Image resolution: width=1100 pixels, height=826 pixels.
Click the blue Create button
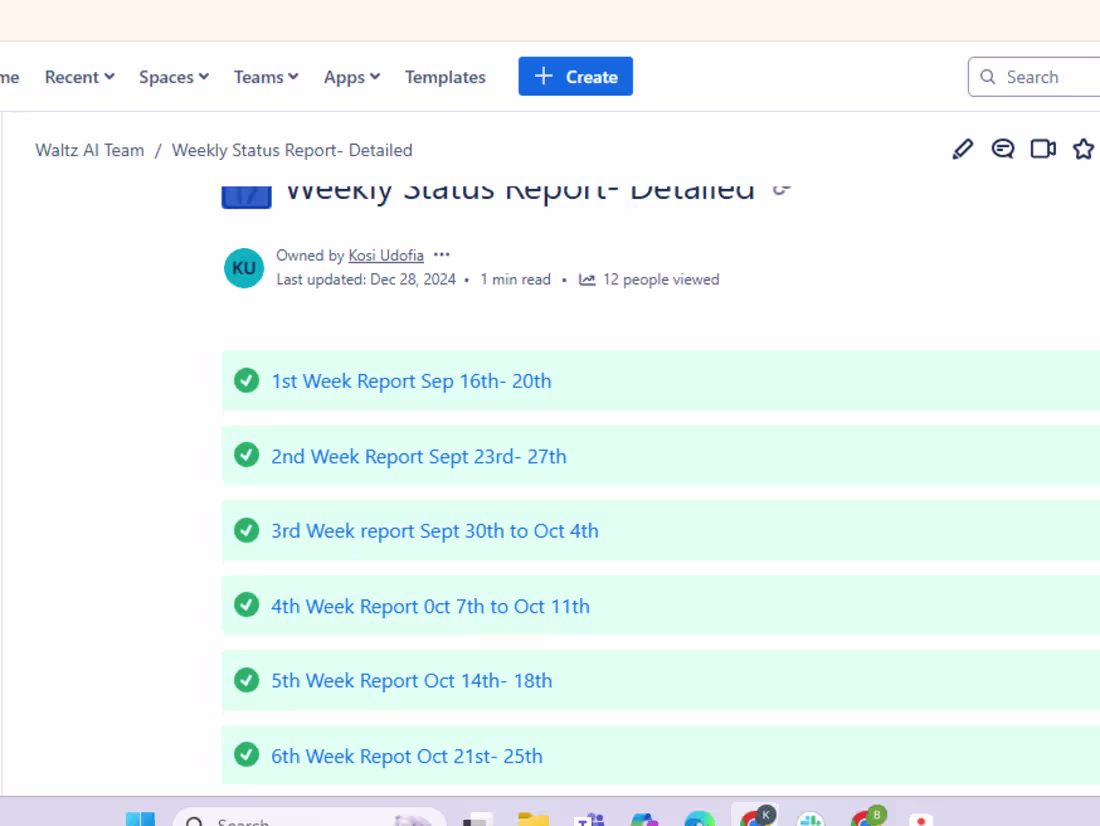coord(575,76)
